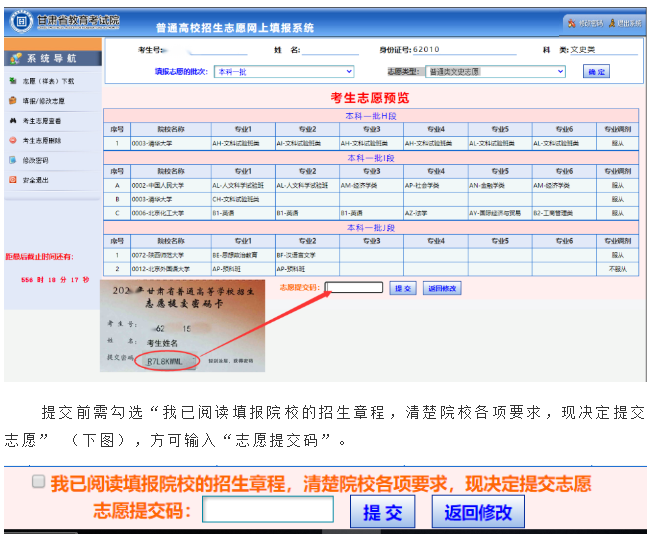Image resolution: width=650 pixels, height=537 pixels.
Task: Select 填报/修改志愿 in the navigation menu
Action: point(44,101)
